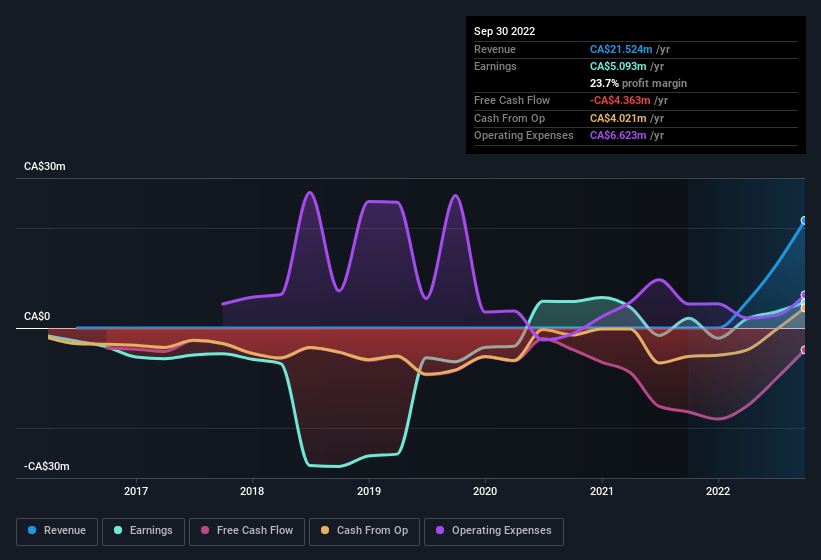This screenshot has width=821, height=560.
Task: Click the orange Cash From Op dot
Action: pyautogui.click(x=325, y=530)
